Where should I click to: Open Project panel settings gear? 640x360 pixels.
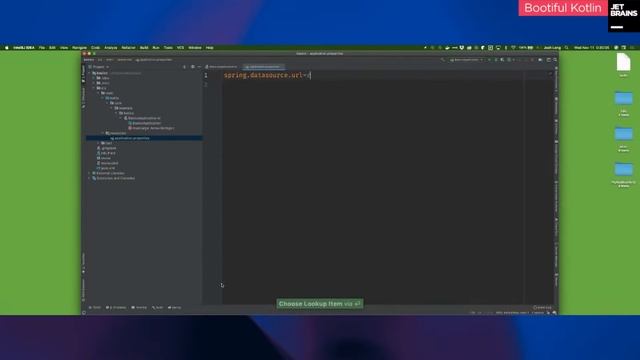click(193, 67)
